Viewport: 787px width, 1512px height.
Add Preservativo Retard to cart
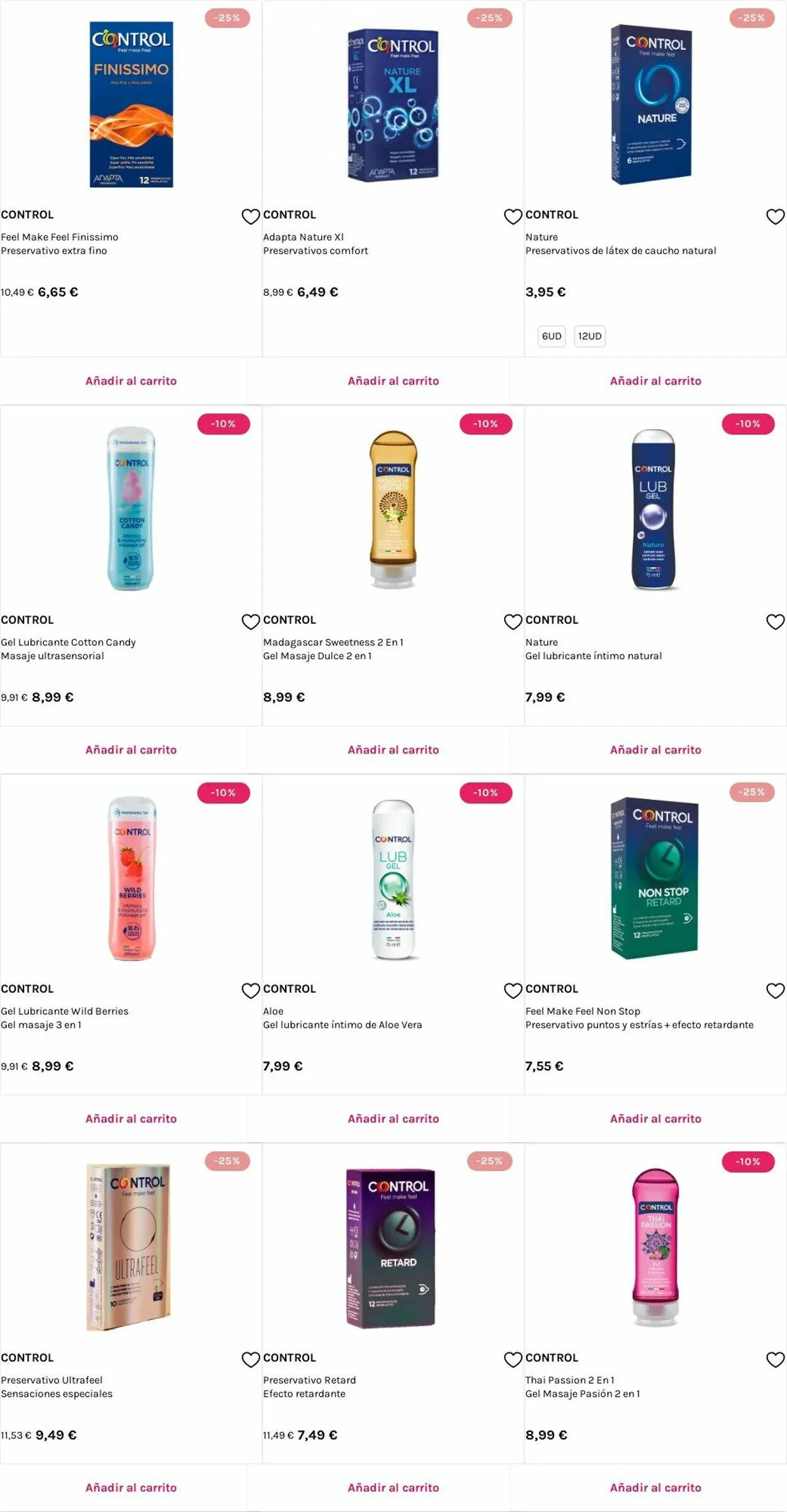(394, 1487)
